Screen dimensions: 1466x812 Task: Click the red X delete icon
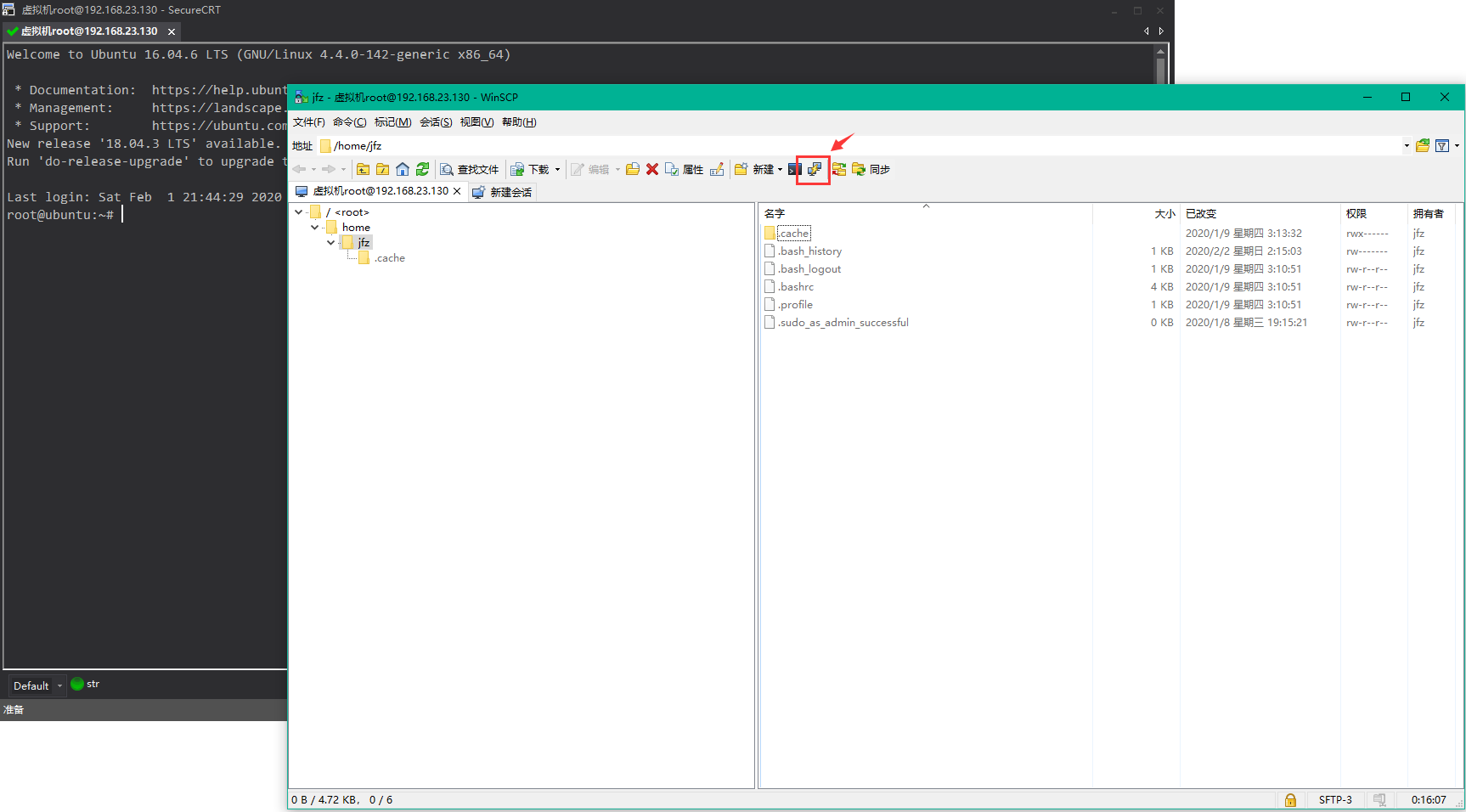tap(652, 169)
